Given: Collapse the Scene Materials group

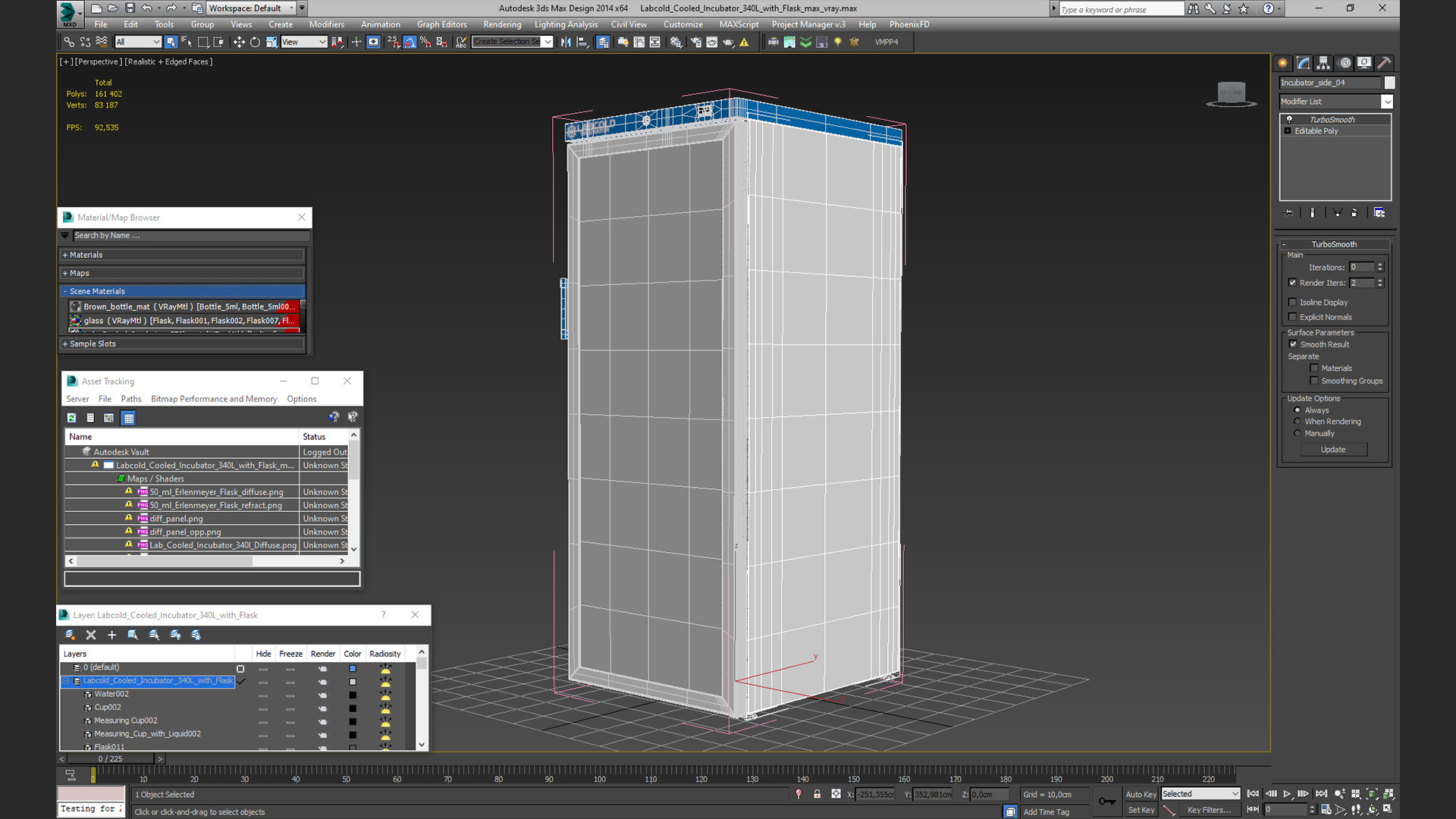Looking at the screenshot, I should pos(182,291).
